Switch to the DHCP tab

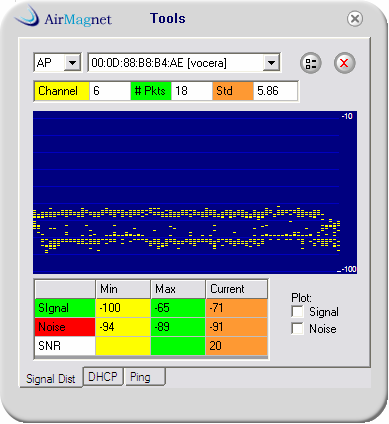103,377
